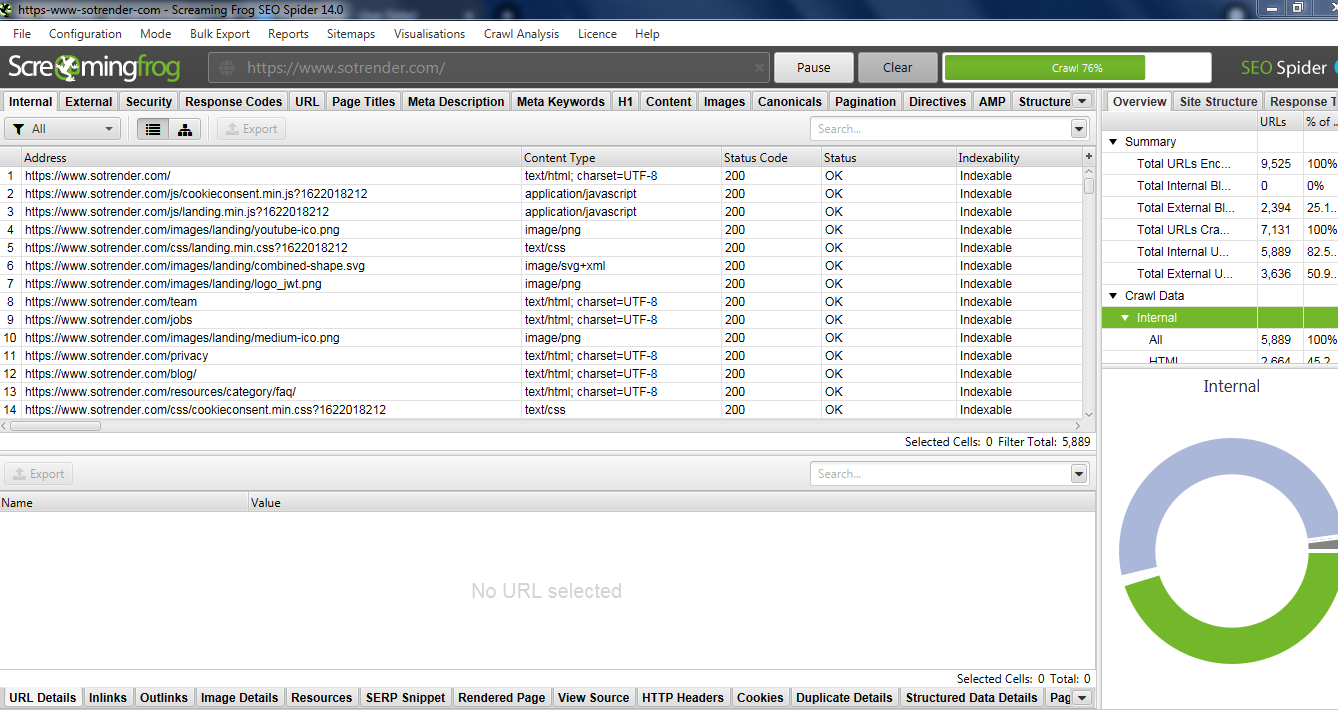
Task: Open bottom tabs overflow arrow
Action: click(x=1081, y=698)
